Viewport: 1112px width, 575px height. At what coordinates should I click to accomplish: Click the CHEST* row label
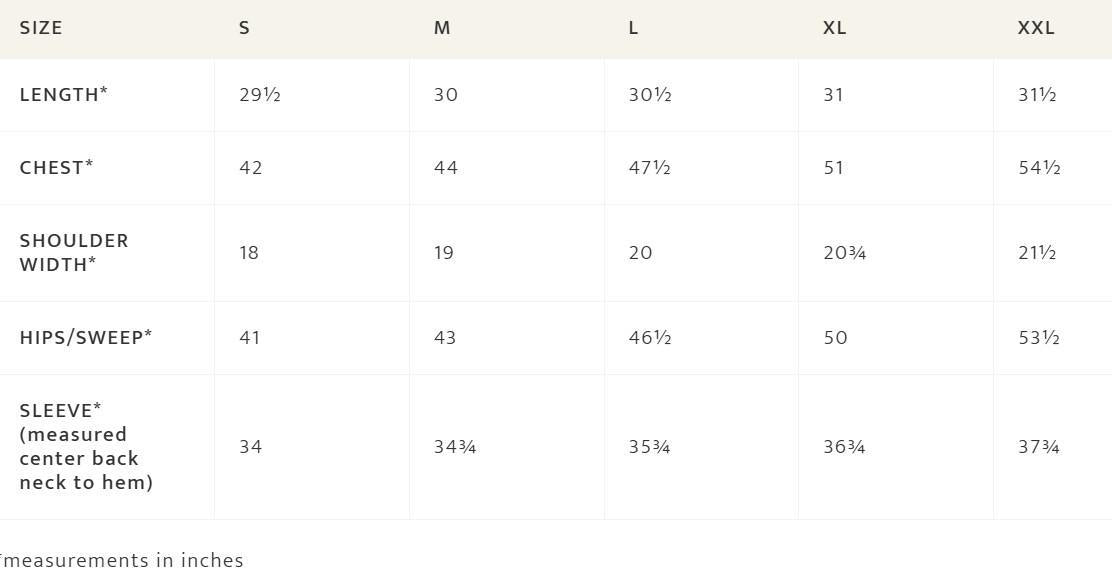tap(57, 167)
